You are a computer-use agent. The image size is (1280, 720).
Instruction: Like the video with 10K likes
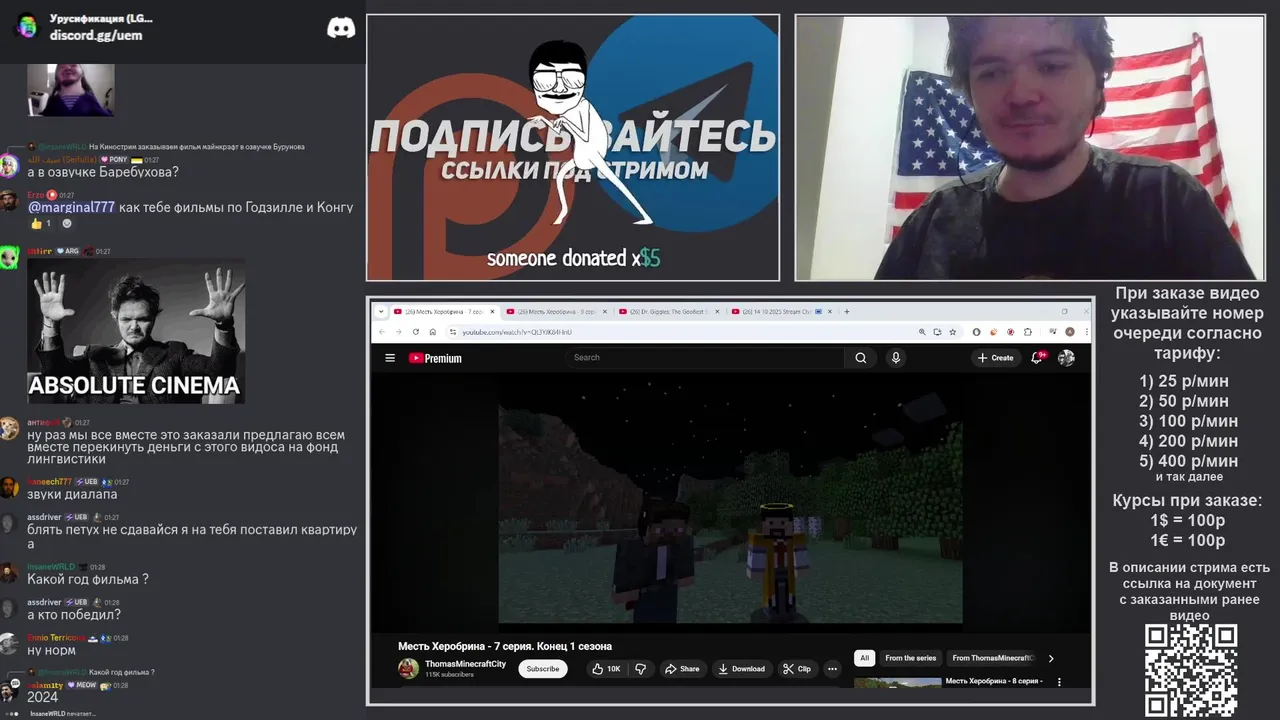tap(605, 669)
